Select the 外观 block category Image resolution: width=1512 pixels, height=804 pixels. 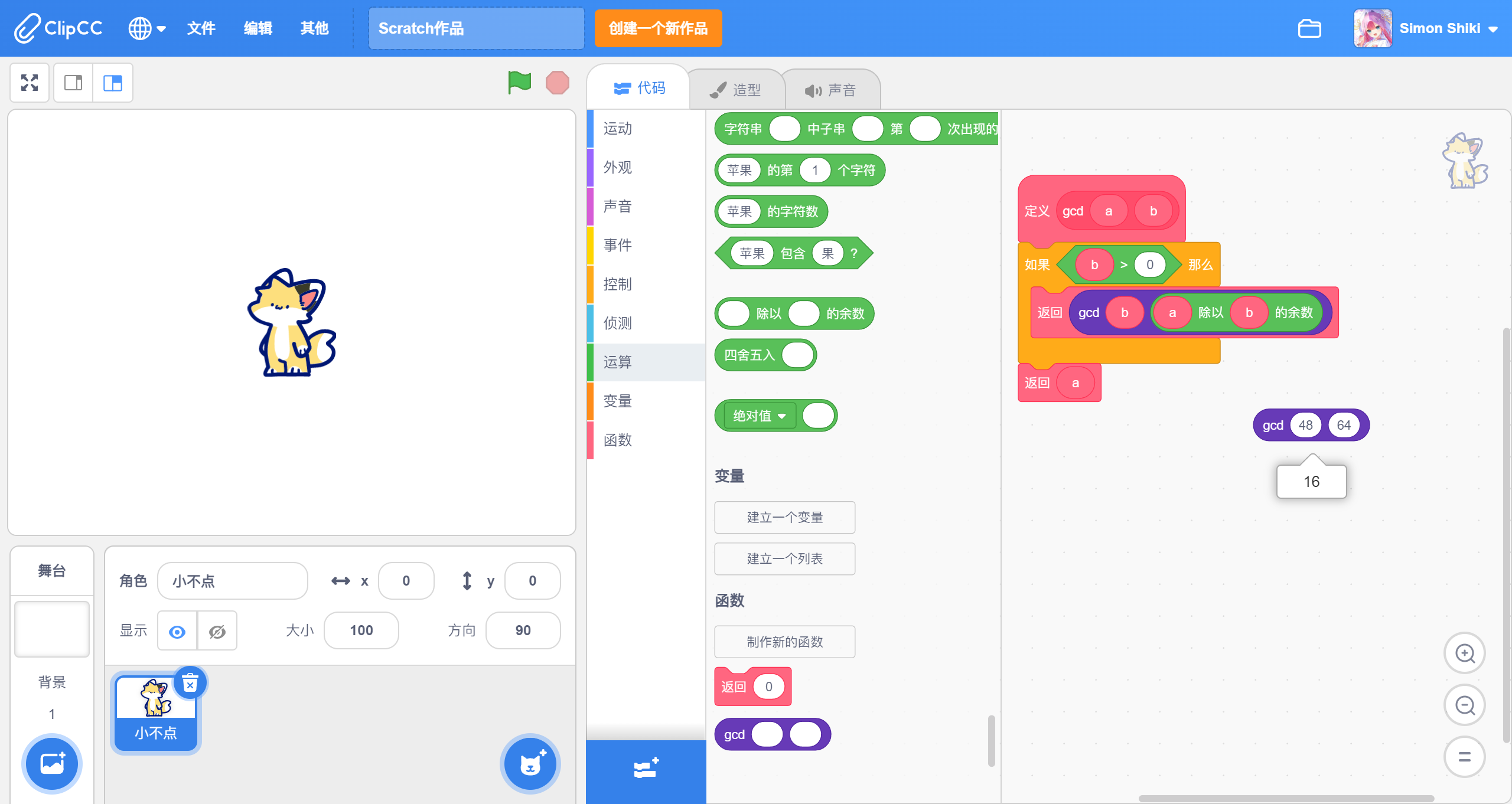pos(646,168)
